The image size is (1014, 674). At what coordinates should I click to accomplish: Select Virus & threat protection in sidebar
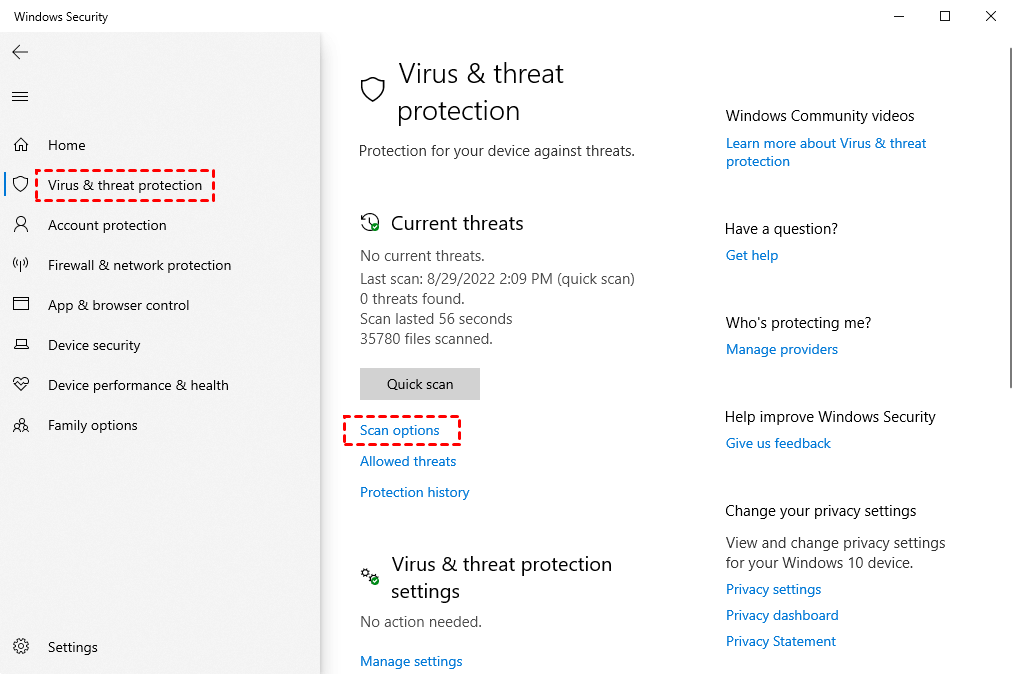coord(125,185)
